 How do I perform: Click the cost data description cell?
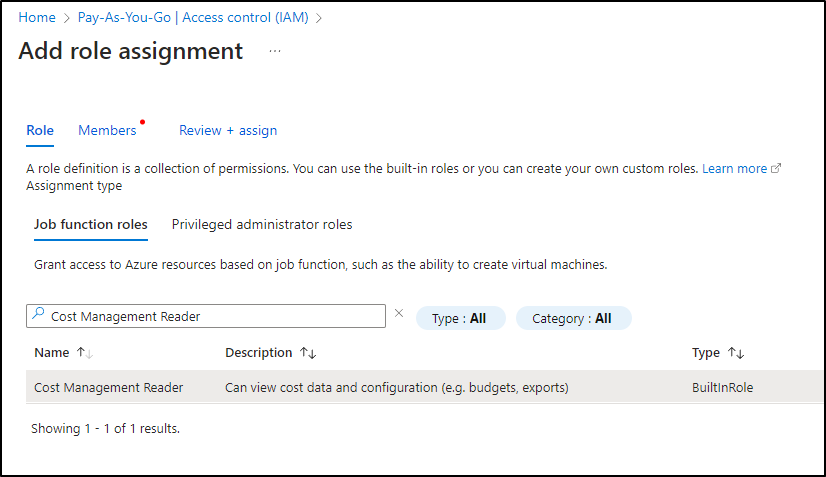click(x=397, y=387)
